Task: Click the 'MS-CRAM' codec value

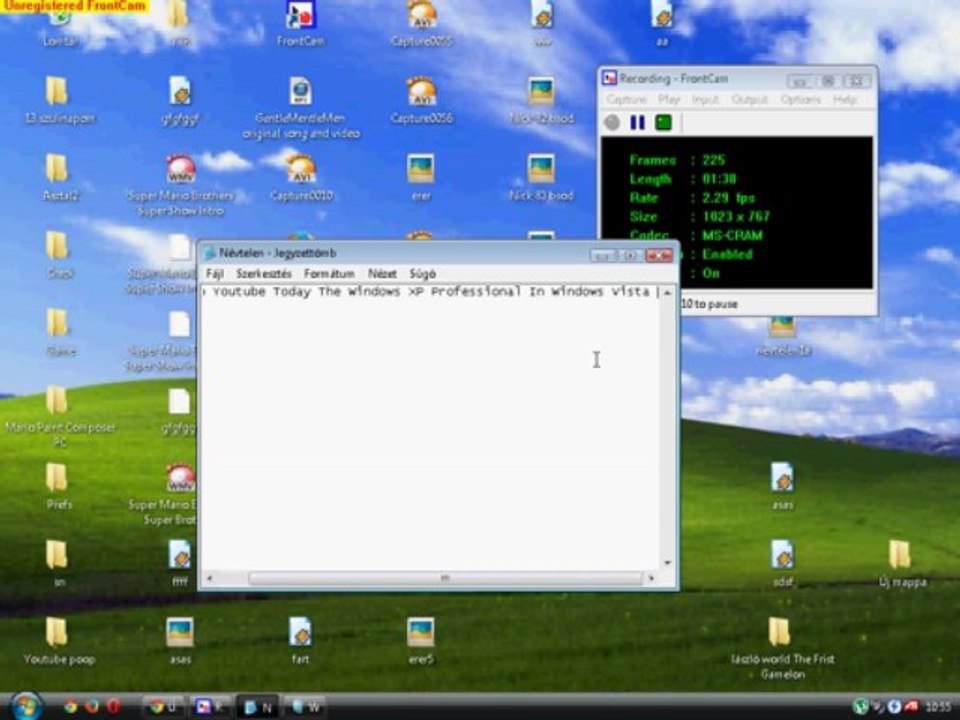Action: [x=732, y=236]
